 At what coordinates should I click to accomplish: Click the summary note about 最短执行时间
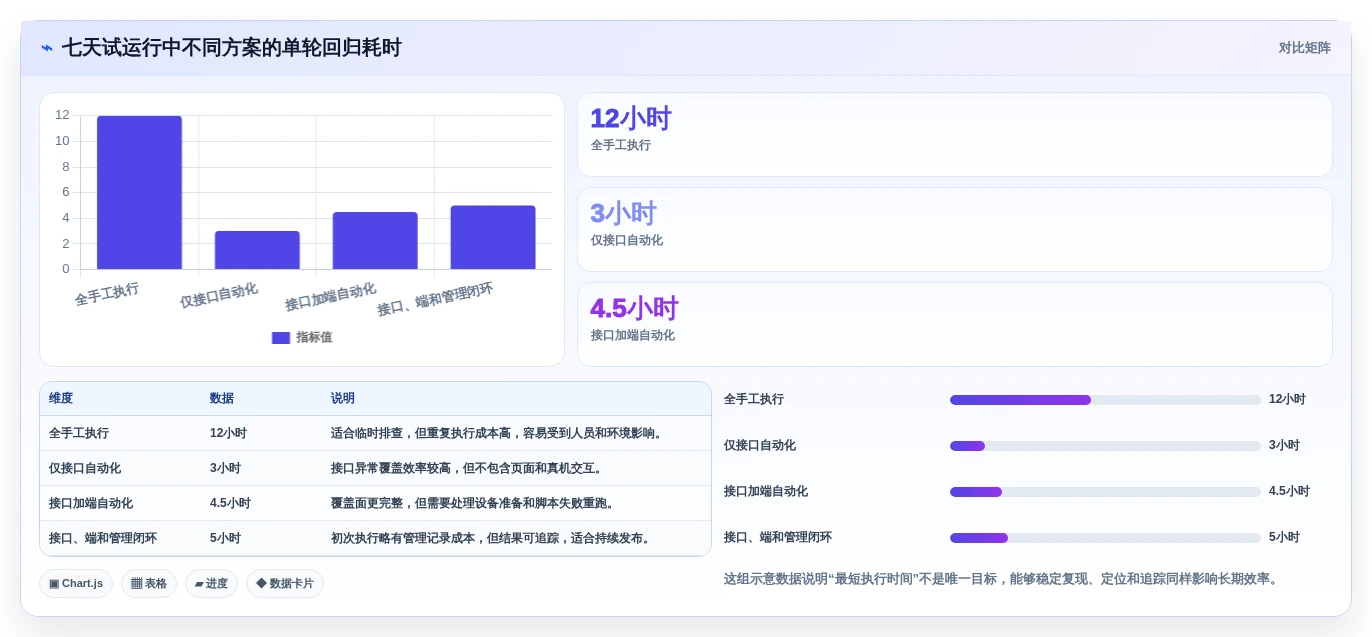pos(1002,579)
